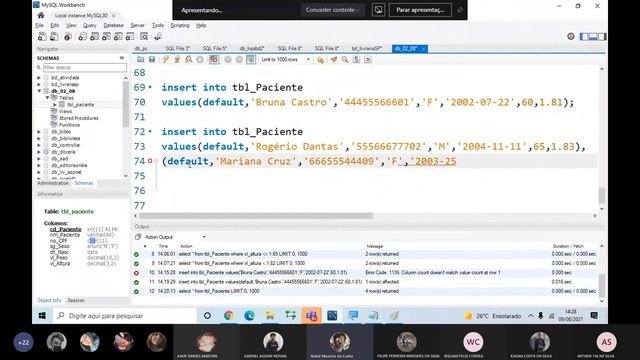The width and height of the screenshot is (640, 360).
Task: Filter objects search field in Schemas
Action: (x=85, y=67)
